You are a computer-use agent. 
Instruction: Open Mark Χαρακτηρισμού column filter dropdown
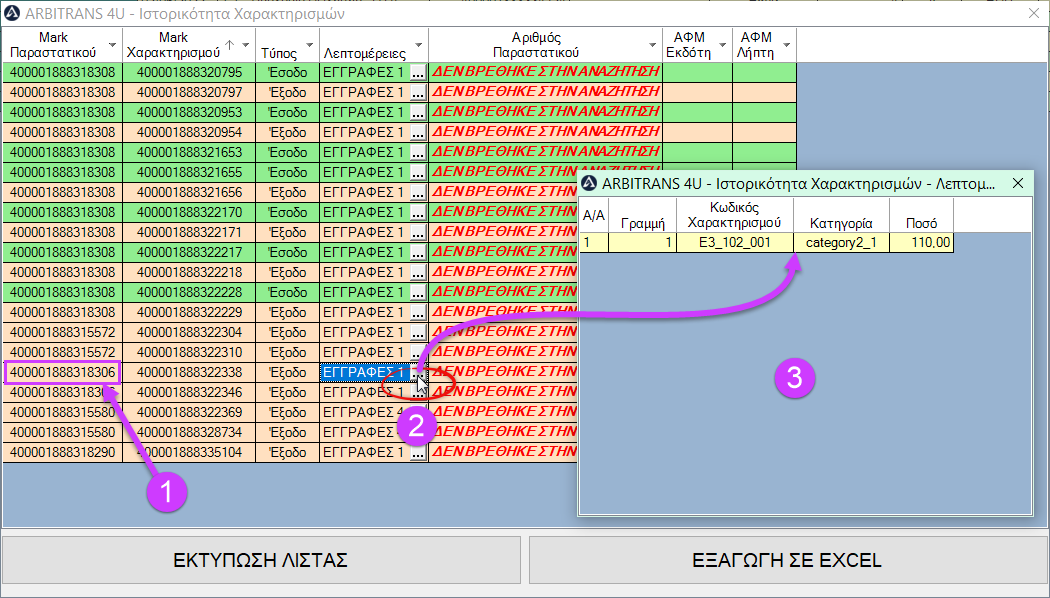coord(246,46)
